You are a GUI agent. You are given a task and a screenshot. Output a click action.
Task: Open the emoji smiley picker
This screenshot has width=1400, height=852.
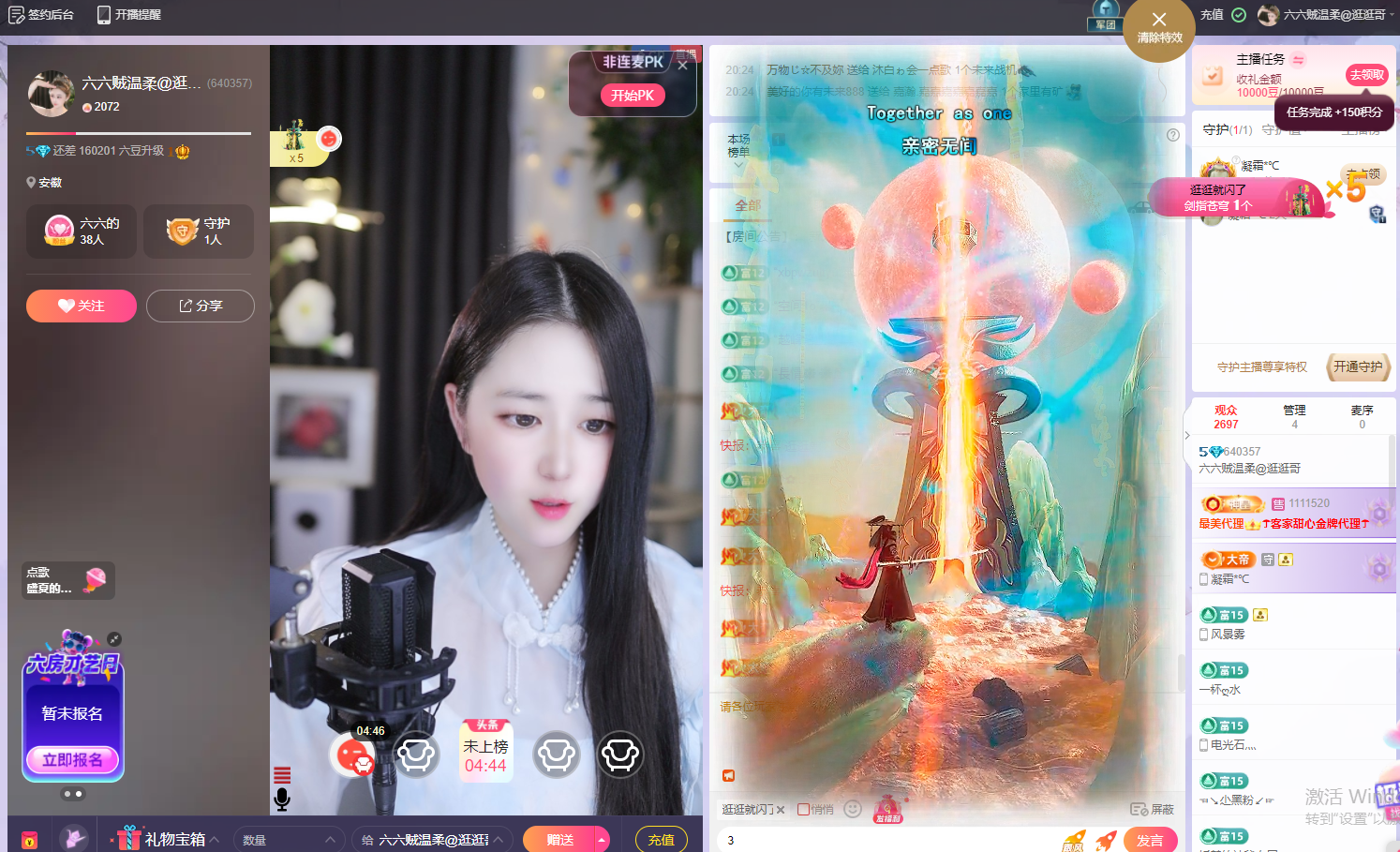[x=853, y=809]
